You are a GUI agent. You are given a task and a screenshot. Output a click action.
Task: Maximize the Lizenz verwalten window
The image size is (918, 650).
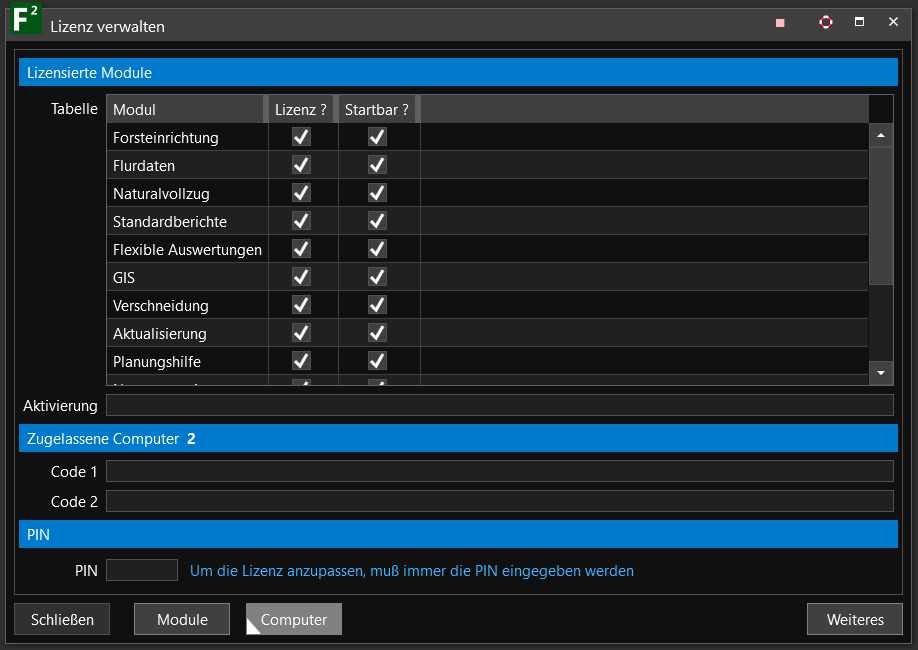pyautogui.click(x=859, y=22)
